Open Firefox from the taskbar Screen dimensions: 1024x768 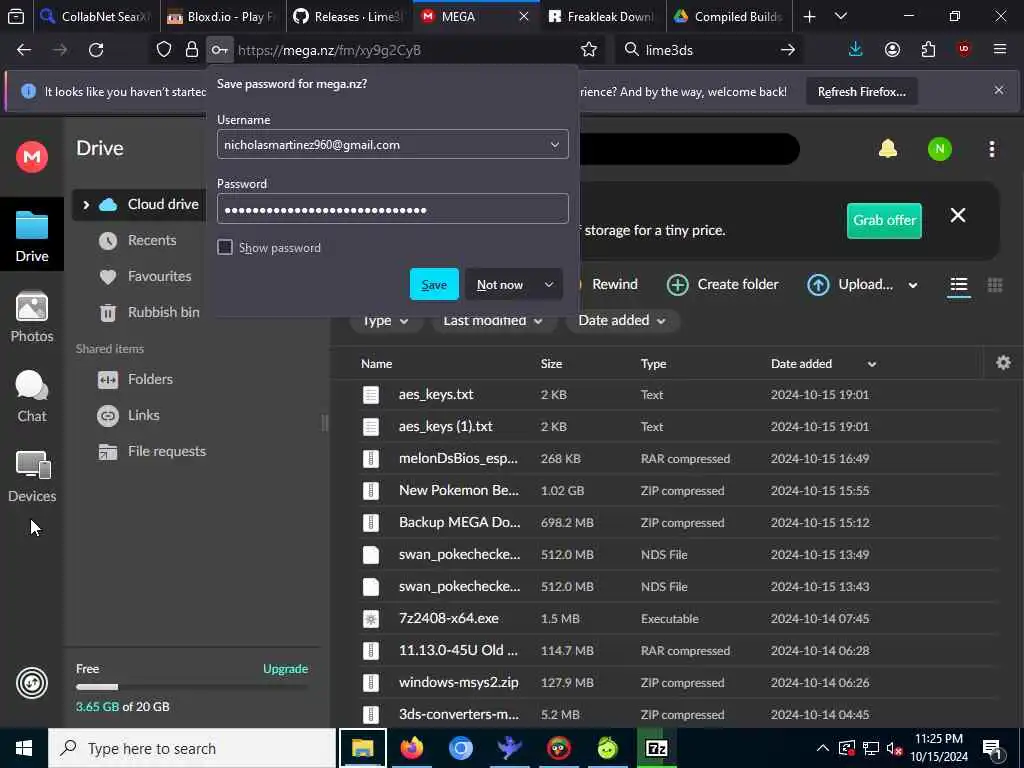coord(411,748)
